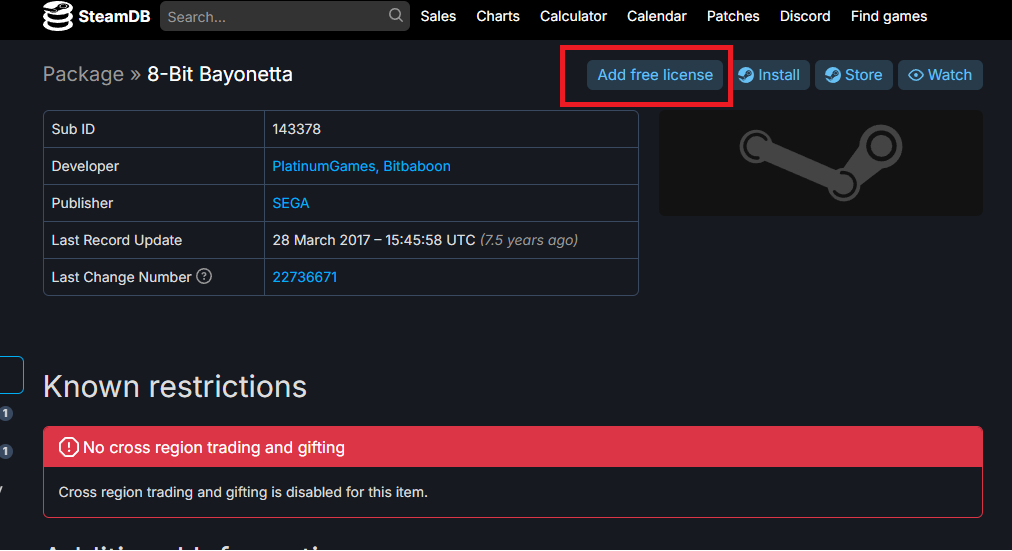Click the Publisher row label
Image resolution: width=1012 pixels, height=551 pixels.
(x=82, y=203)
